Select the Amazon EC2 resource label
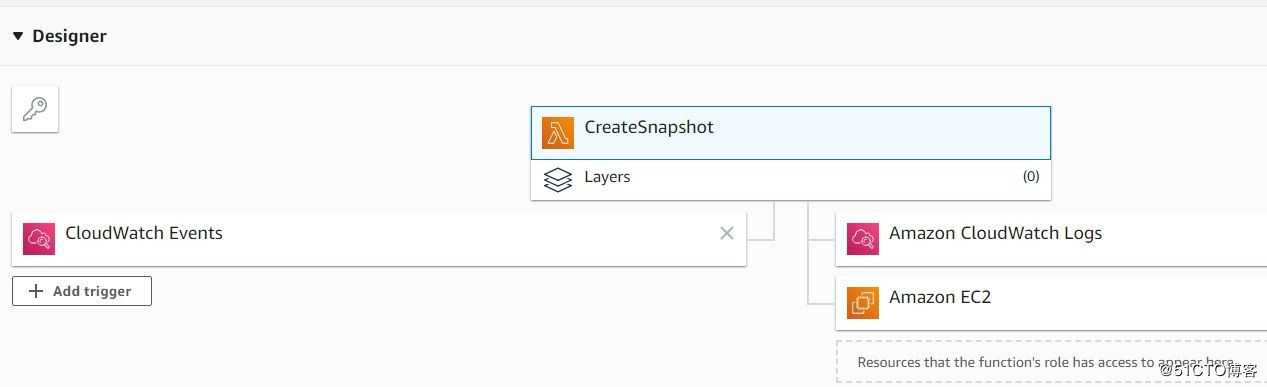1267x387 pixels. click(940, 297)
